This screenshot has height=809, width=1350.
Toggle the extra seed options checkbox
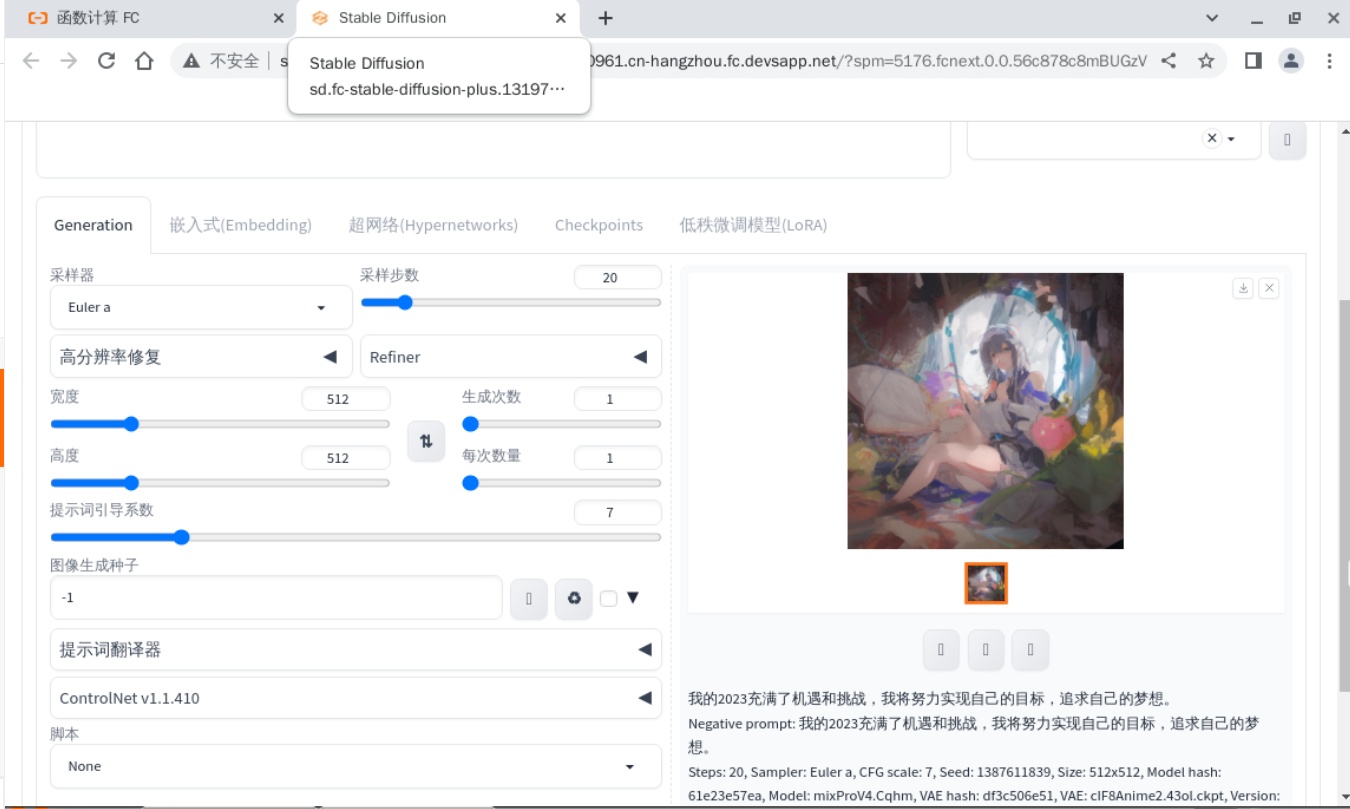609,599
